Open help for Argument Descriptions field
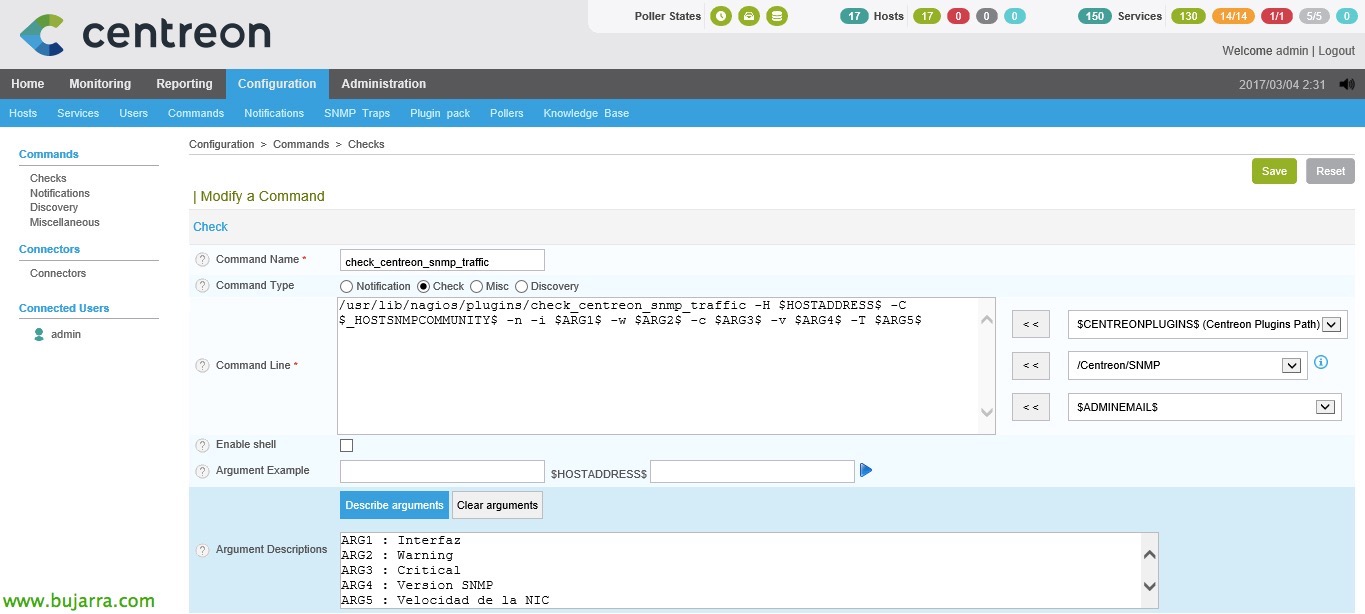This screenshot has width=1365, height=614. pos(202,550)
